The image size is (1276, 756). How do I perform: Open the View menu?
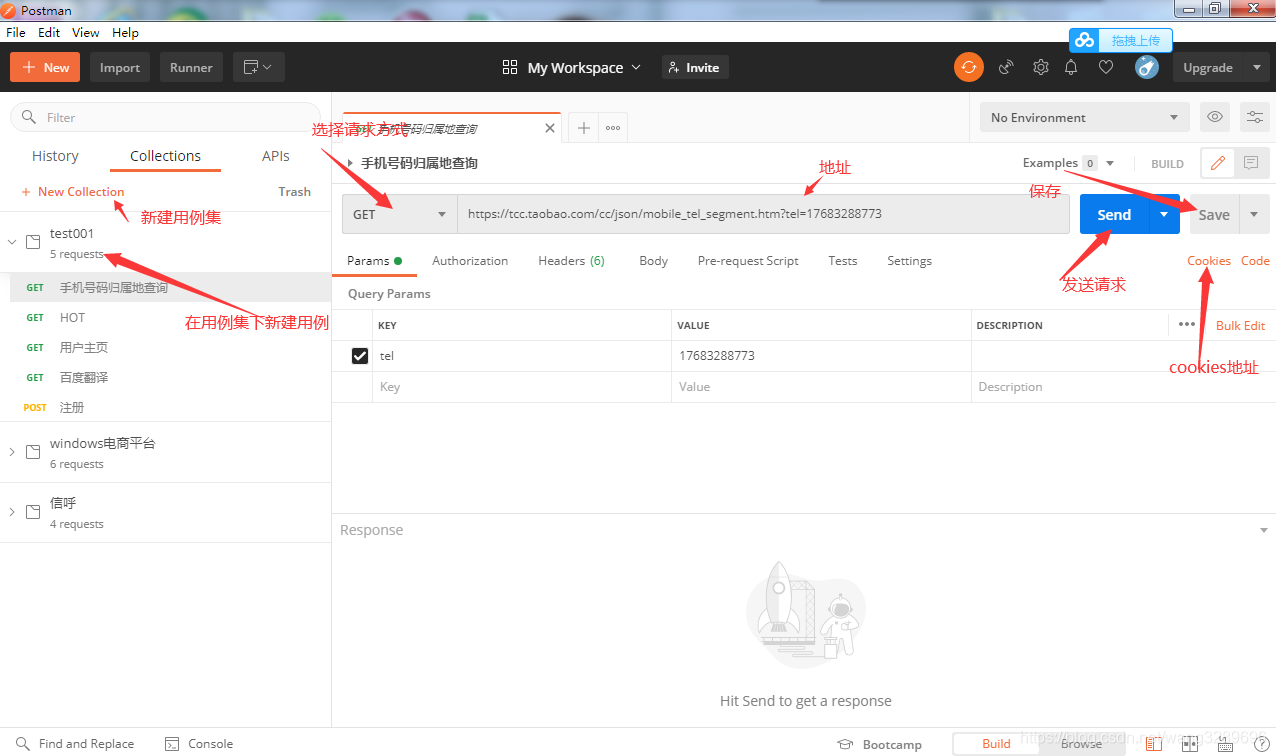[x=86, y=32]
